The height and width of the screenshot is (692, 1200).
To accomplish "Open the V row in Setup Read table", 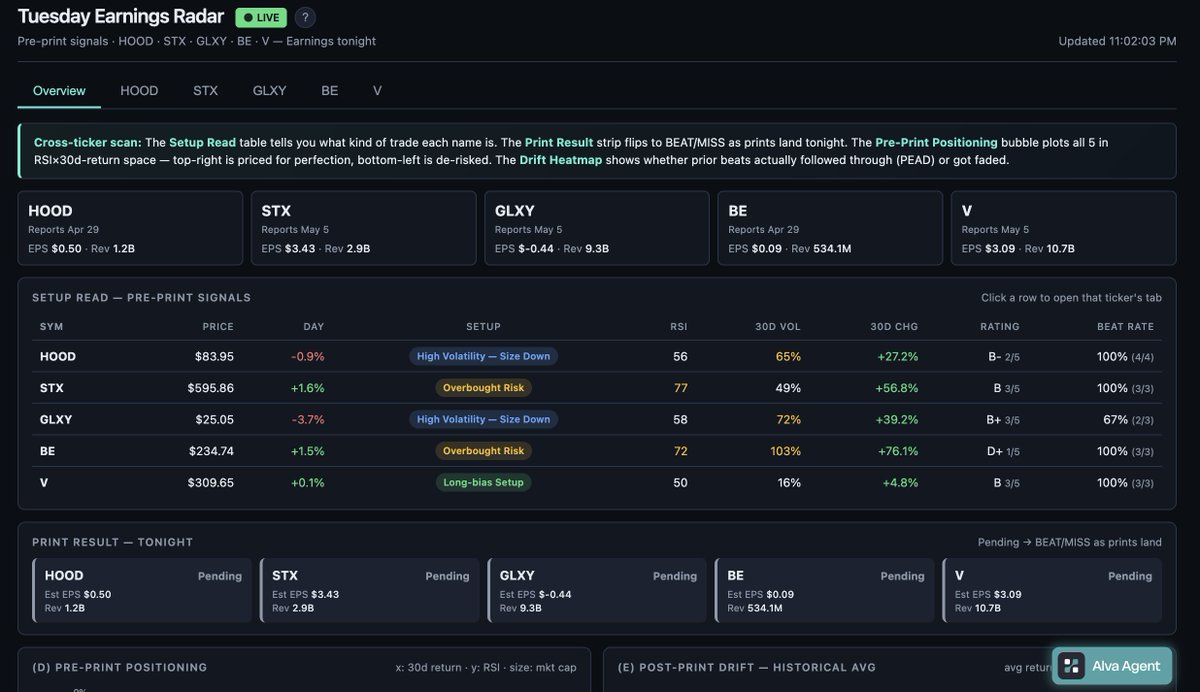I will 597,482.
